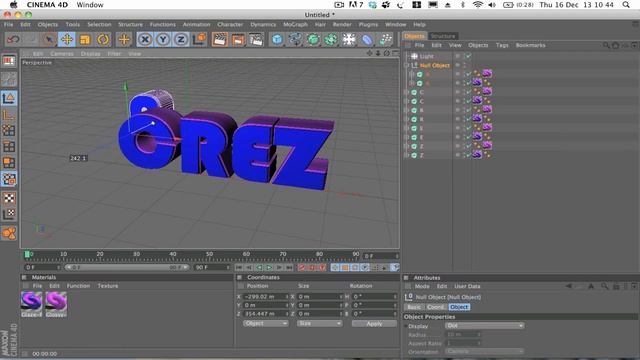Viewport: 640px width, 360px height.
Task: Open Spotlight search in the macOS menu bar
Action: click(x=626, y=5)
